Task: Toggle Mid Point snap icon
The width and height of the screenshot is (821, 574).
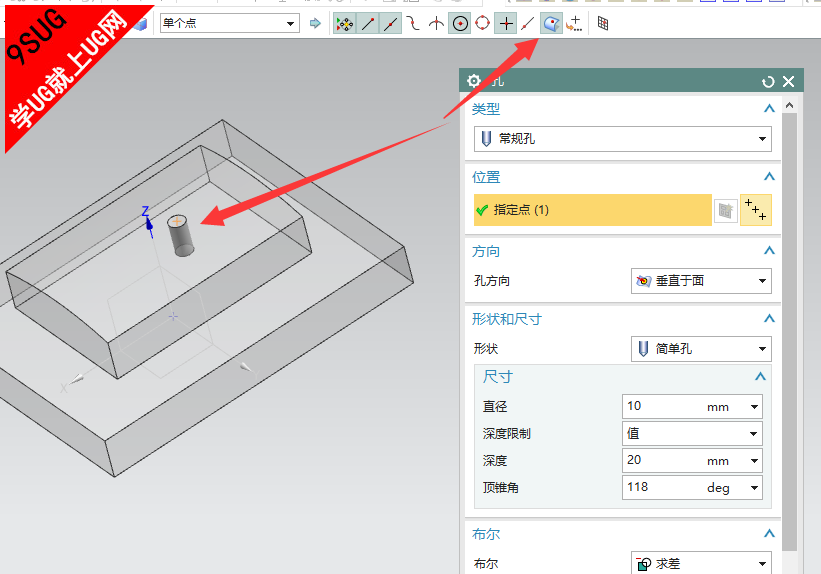Action: [x=391, y=24]
